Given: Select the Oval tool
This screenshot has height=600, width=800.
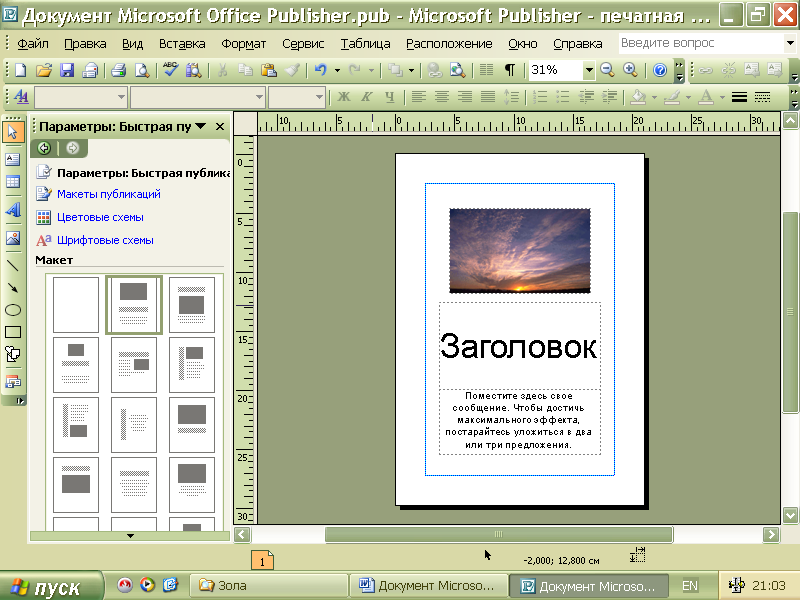Looking at the screenshot, I should 13,310.
